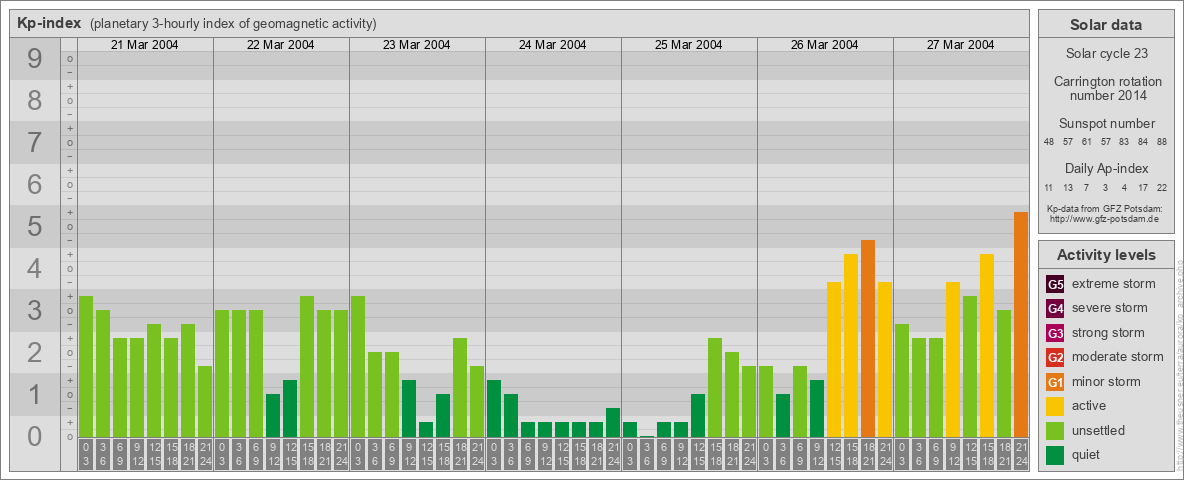The width and height of the screenshot is (1184, 480).
Task: Click the 15–18 bar on 25 Mar
Action: point(714,388)
